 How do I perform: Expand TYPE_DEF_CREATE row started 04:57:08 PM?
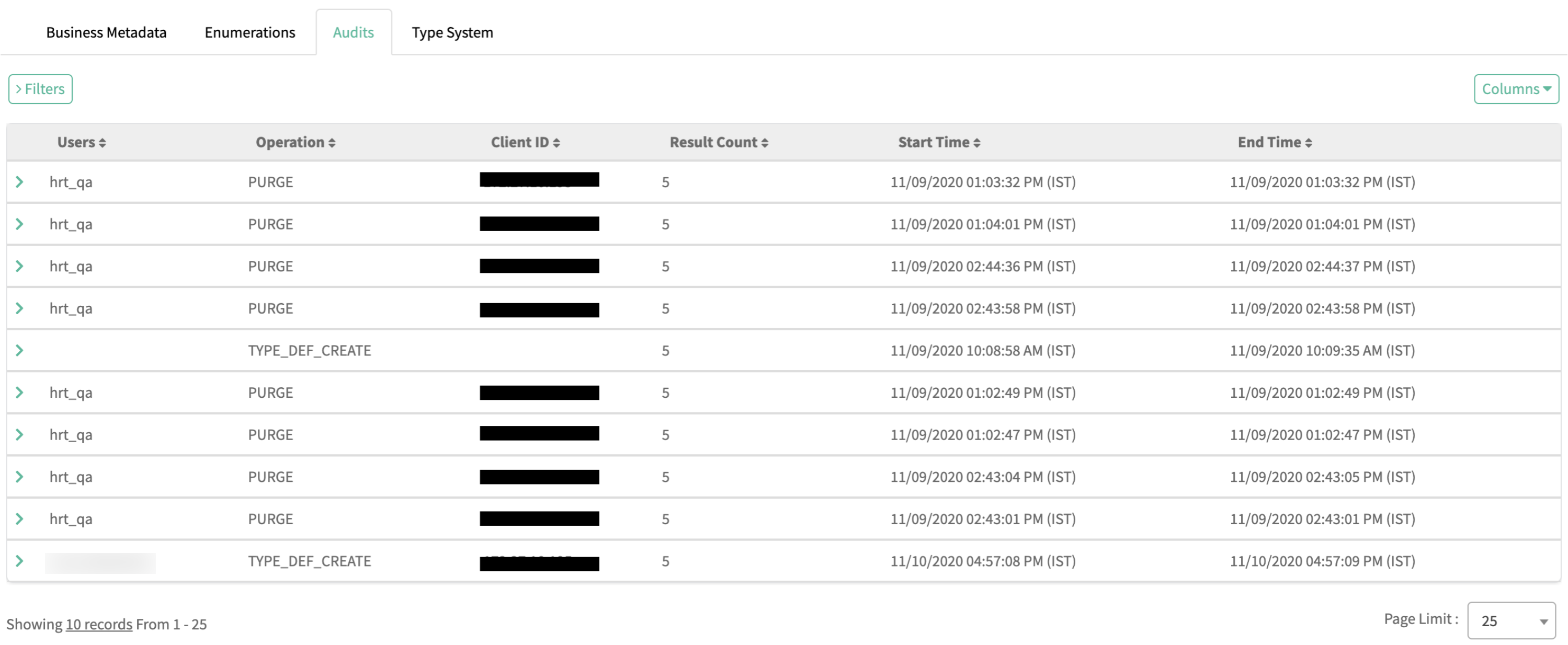pyautogui.click(x=19, y=561)
